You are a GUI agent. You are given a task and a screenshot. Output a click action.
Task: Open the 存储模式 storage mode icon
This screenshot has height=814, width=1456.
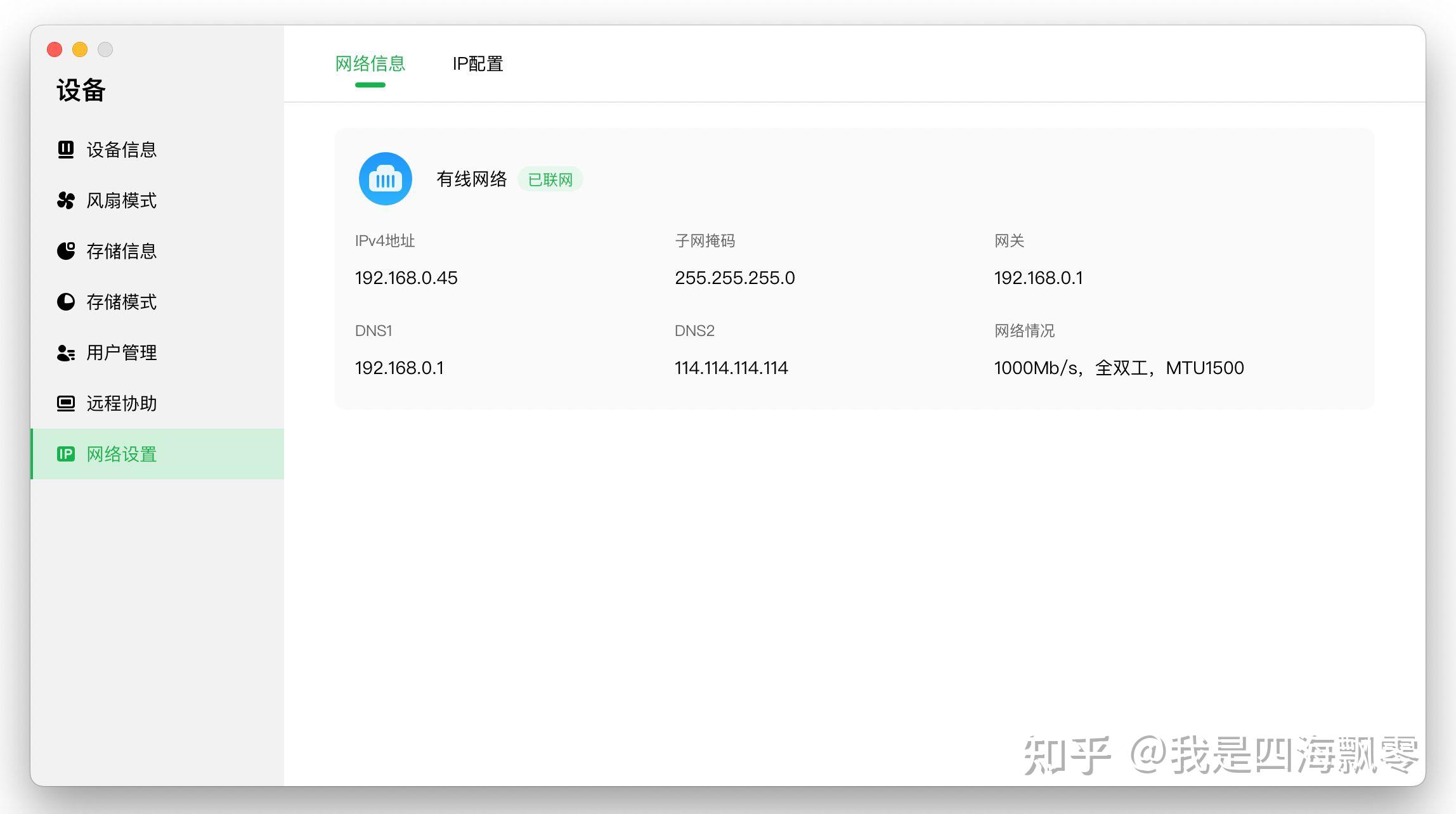point(66,302)
